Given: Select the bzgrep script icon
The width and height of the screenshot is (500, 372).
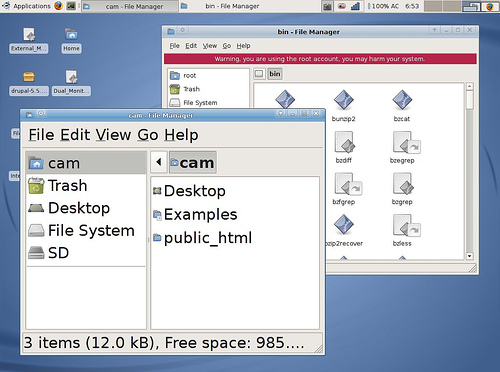Looking at the screenshot, I should point(402,189).
